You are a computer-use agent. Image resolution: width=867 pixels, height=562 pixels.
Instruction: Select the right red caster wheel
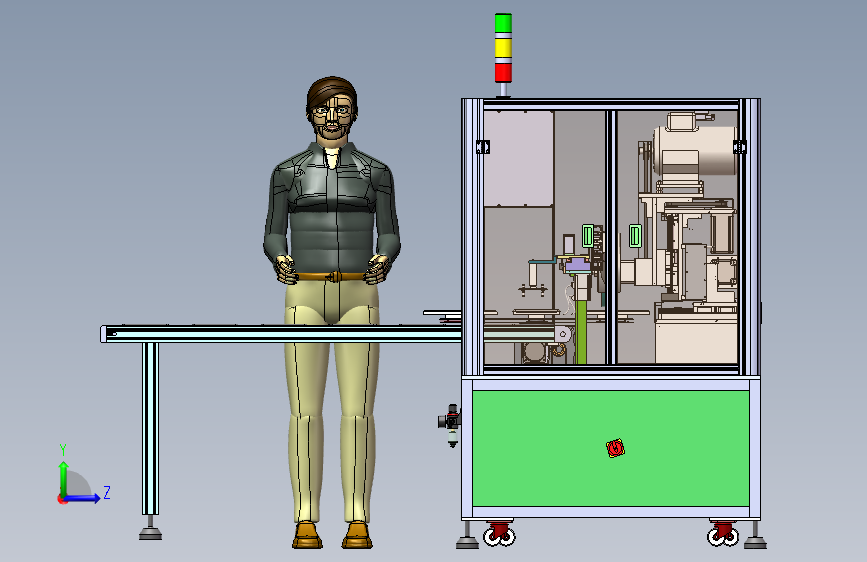[723, 534]
